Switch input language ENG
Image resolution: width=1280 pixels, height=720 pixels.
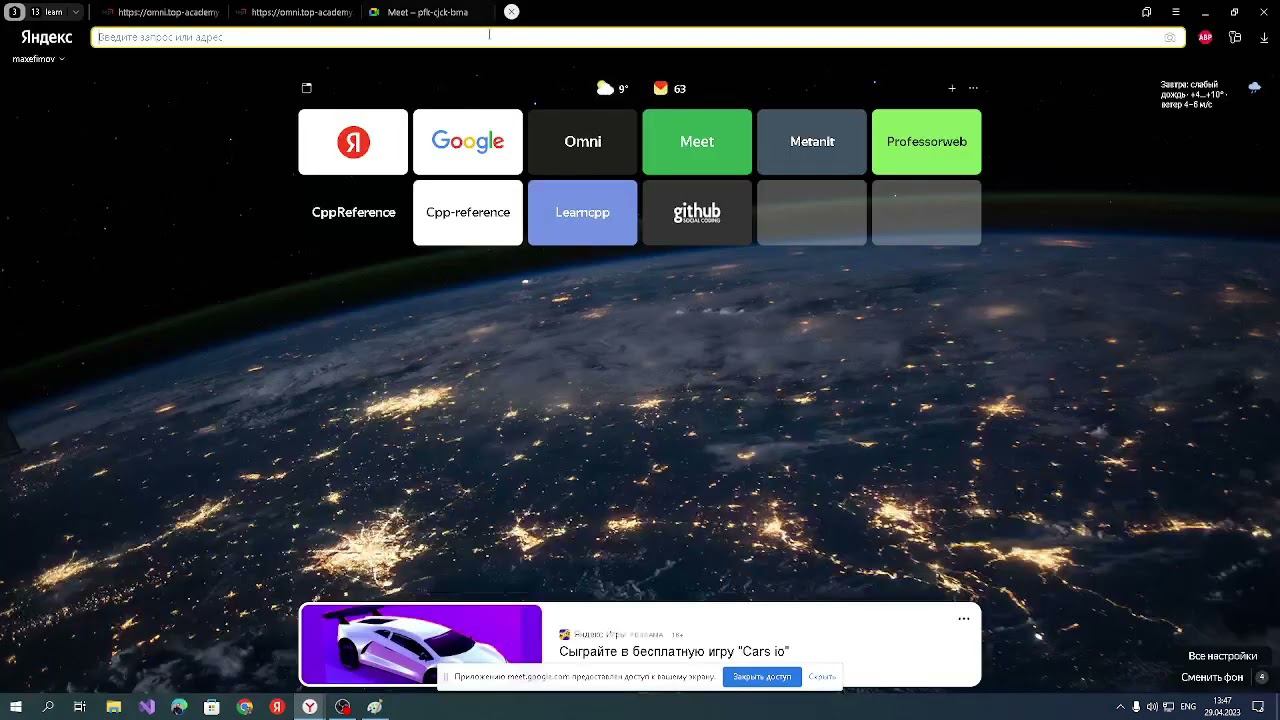pyautogui.click(x=1188, y=707)
